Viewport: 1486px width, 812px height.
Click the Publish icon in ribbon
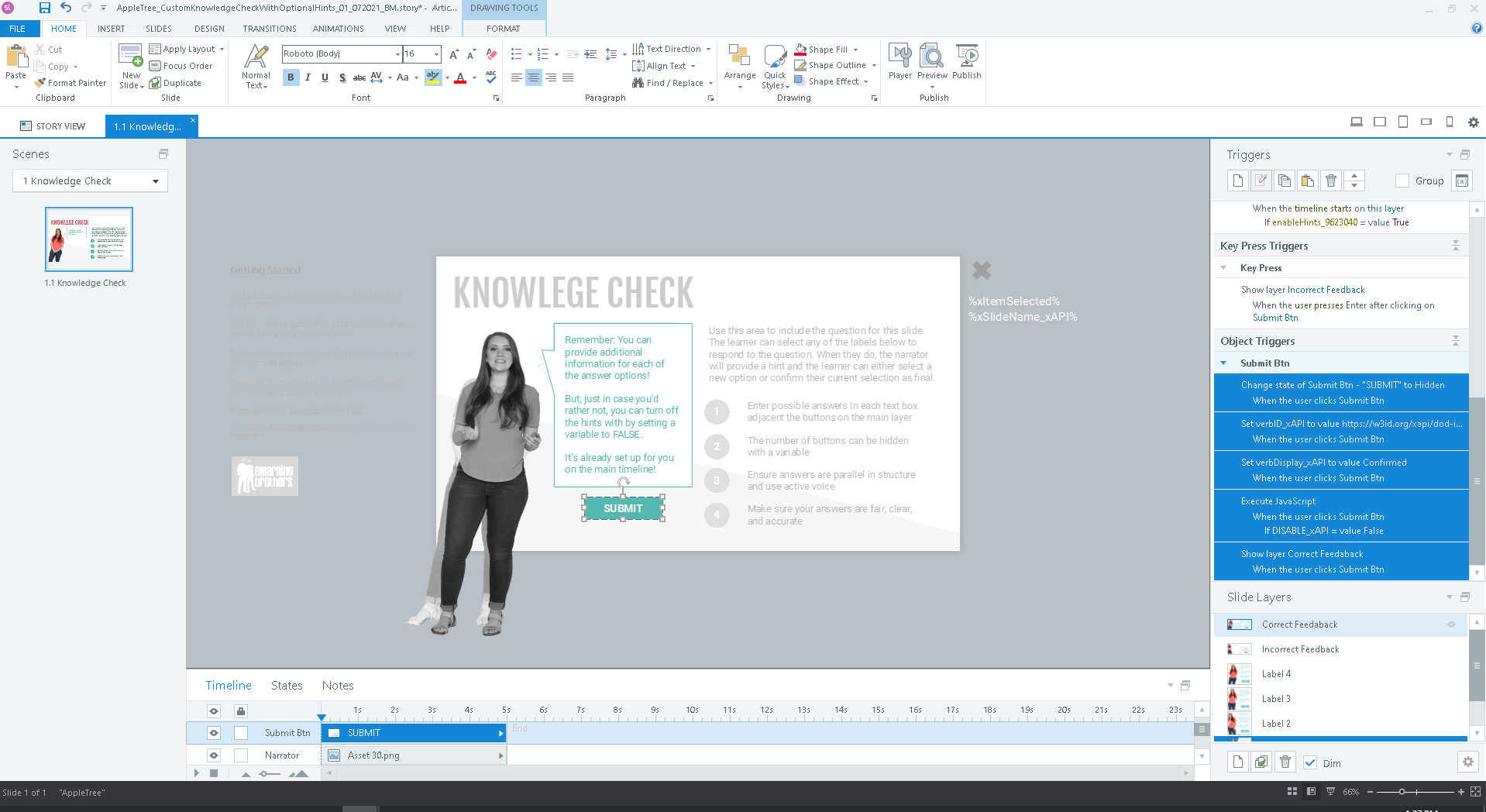(966, 61)
